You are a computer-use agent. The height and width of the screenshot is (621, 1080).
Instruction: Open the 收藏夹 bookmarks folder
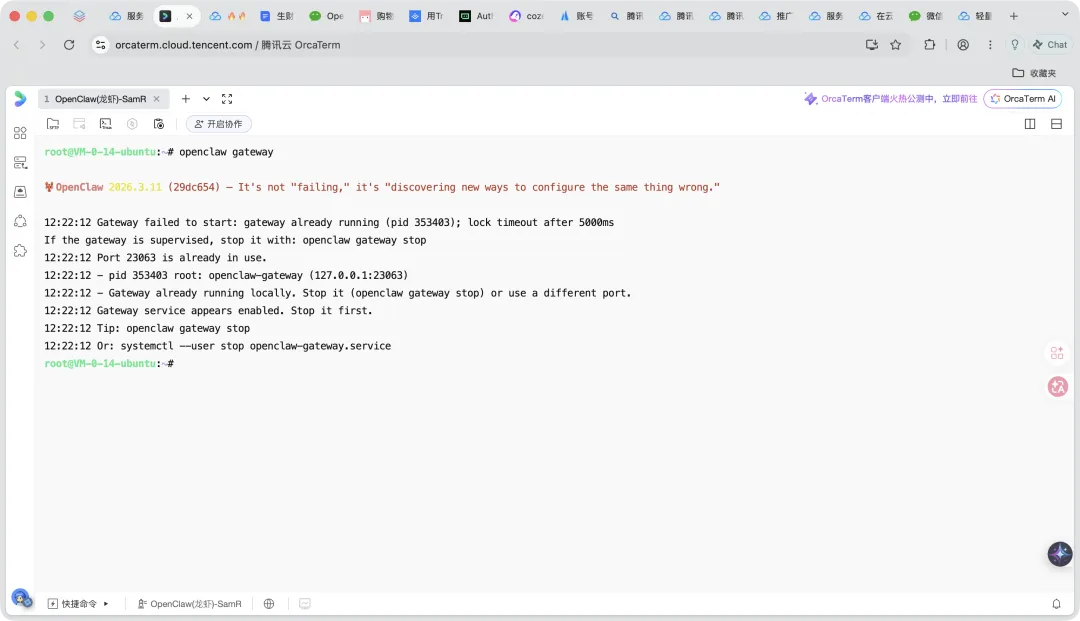click(x=1034, y=73)
